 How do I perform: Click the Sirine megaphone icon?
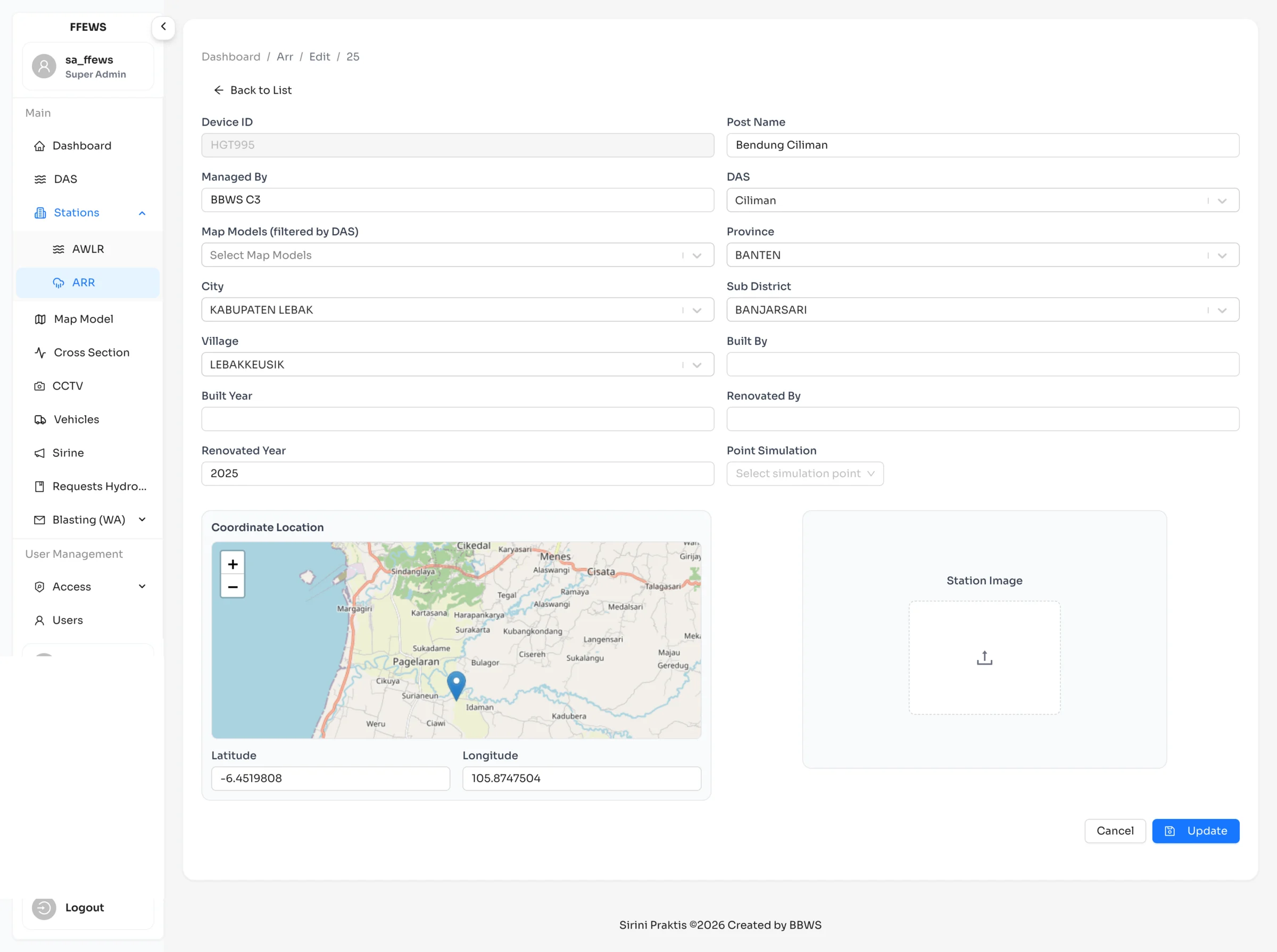pos(39,453)
